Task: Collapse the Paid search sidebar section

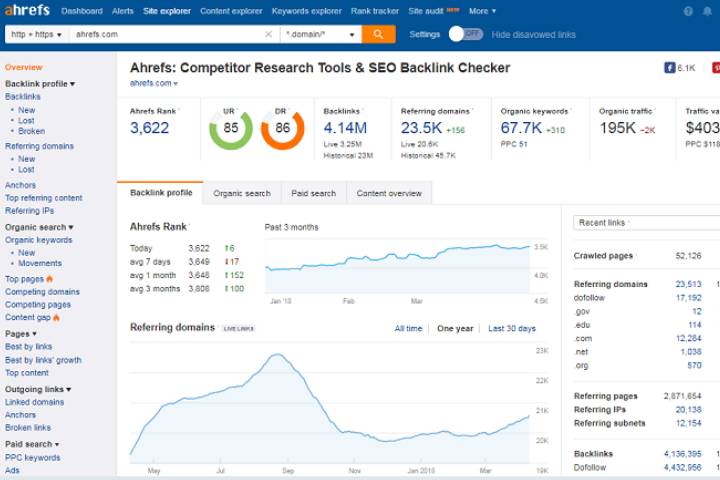Action: pyautogui.click(x=32, y=444)
